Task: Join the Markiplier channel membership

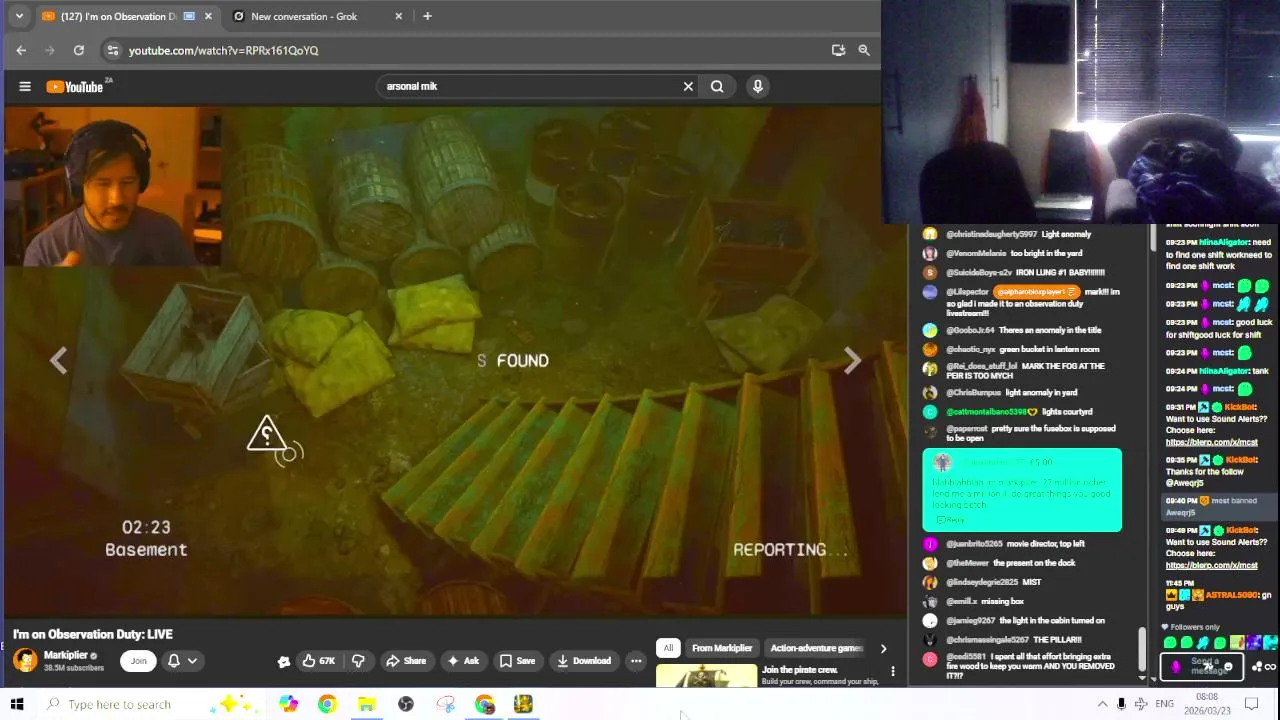Action: point(138,660)
